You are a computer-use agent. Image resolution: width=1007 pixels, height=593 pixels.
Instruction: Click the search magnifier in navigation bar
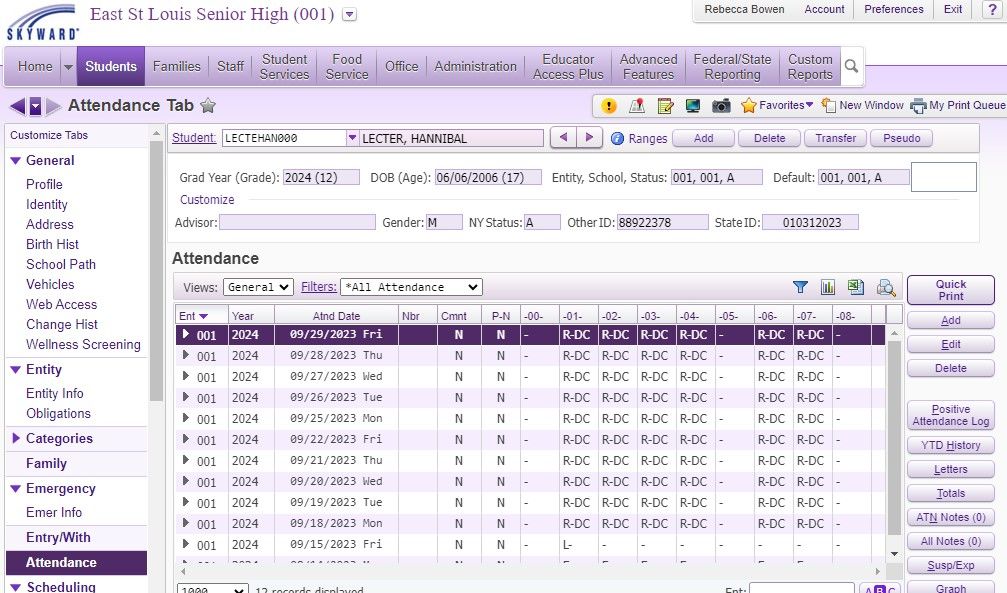[852, 66]
